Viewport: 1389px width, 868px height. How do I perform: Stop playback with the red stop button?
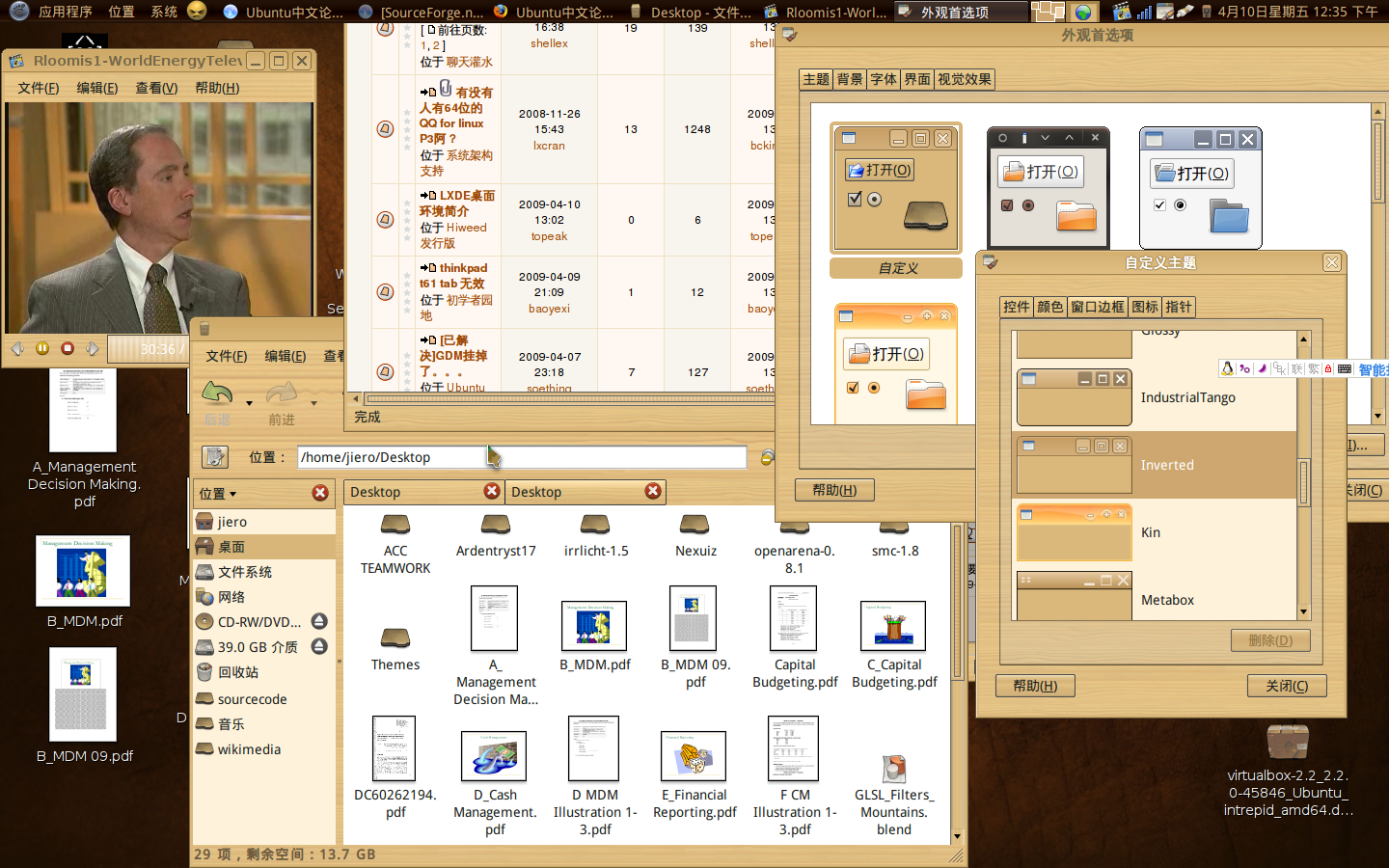(68, 348)
